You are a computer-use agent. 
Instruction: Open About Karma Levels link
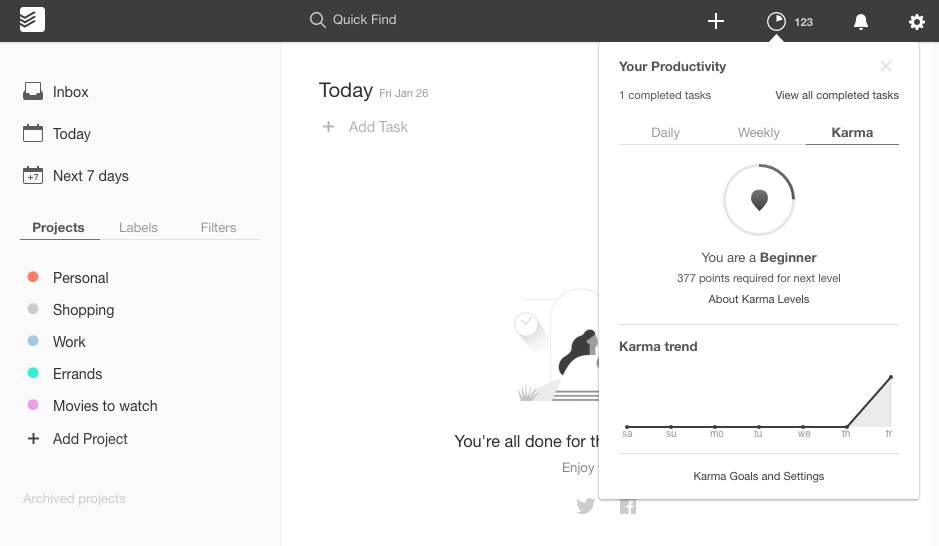[x=759, y=299]
